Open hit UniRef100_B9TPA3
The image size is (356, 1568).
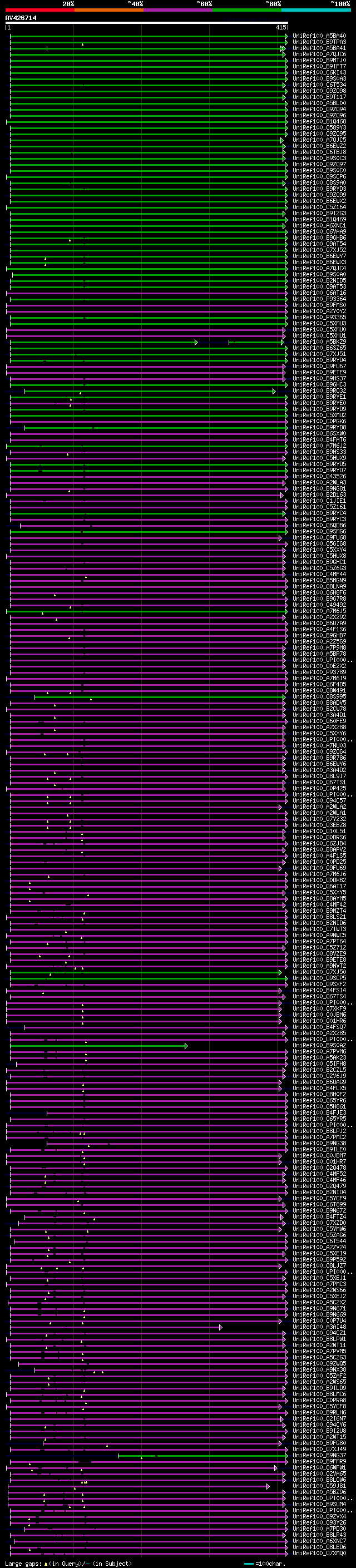(x=319, y=42)
